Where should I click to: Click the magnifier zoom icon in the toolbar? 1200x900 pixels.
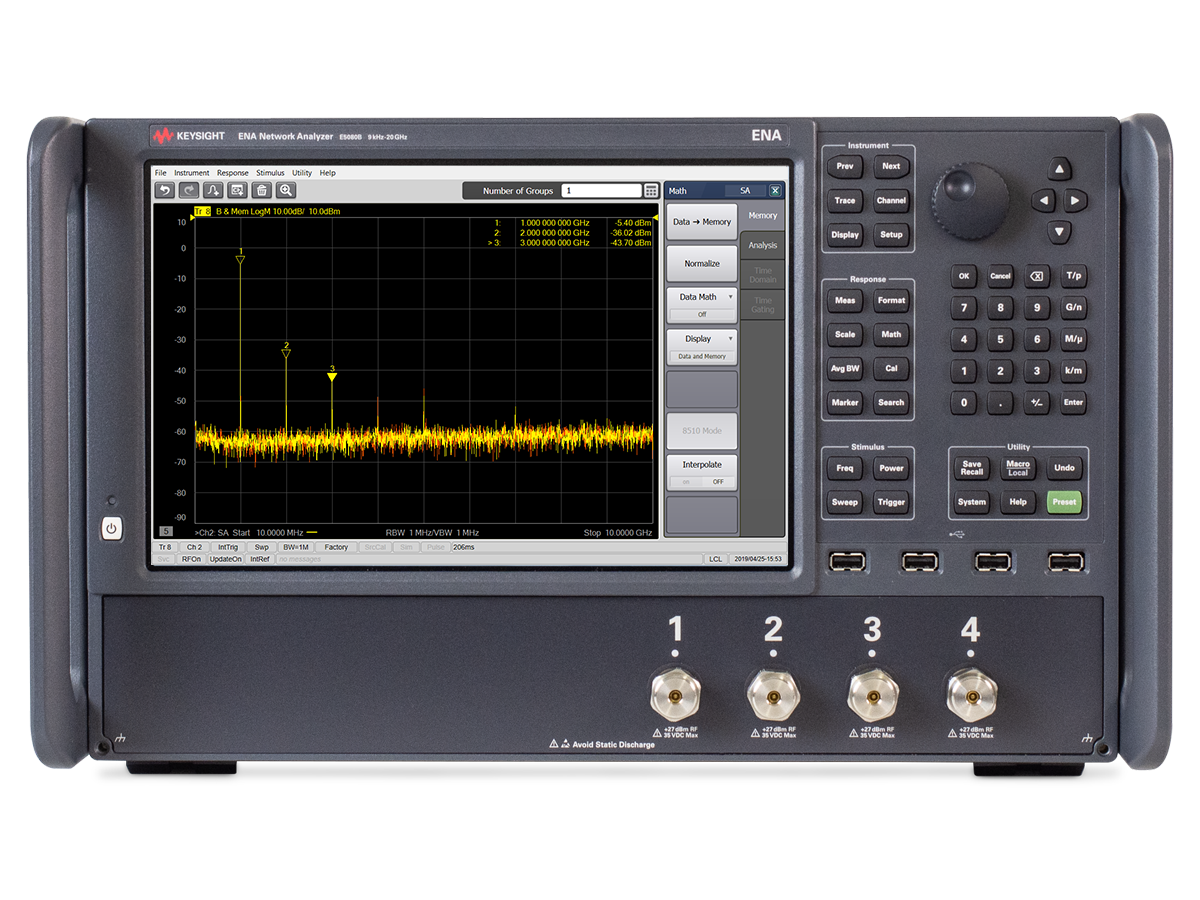click(286, 190)
